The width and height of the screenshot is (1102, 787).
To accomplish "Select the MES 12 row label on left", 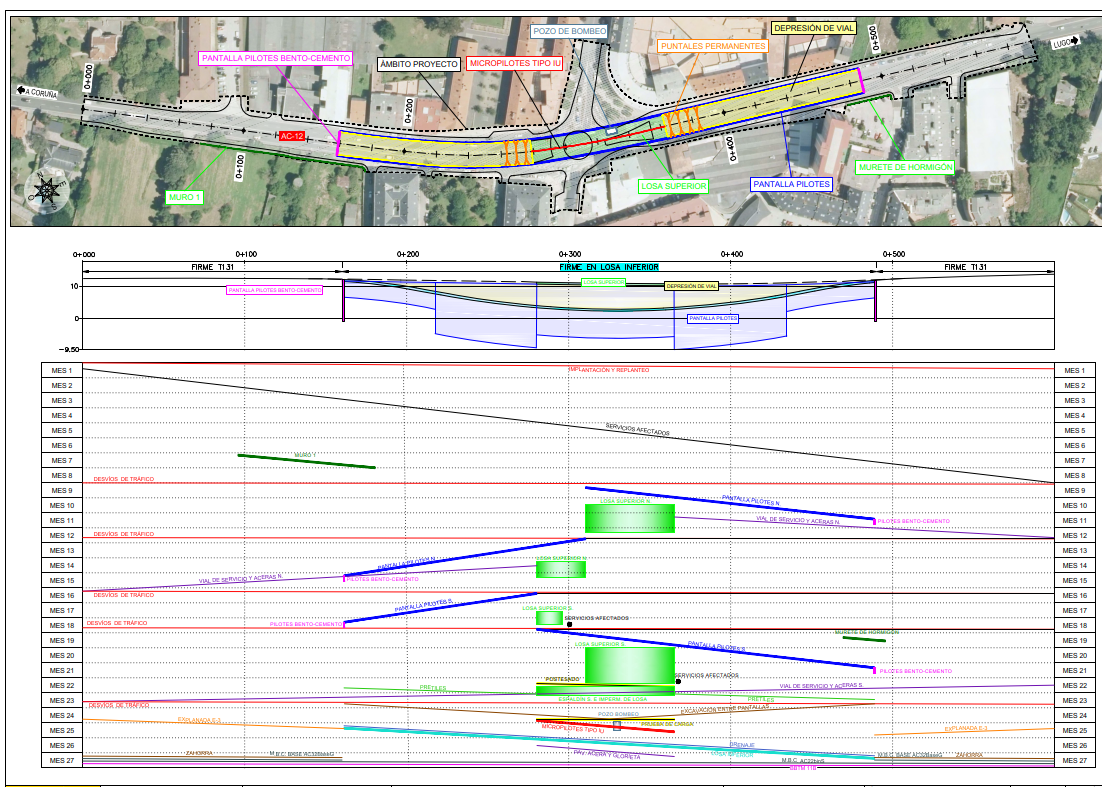I will pyautogui.click(x=62, y=535).
